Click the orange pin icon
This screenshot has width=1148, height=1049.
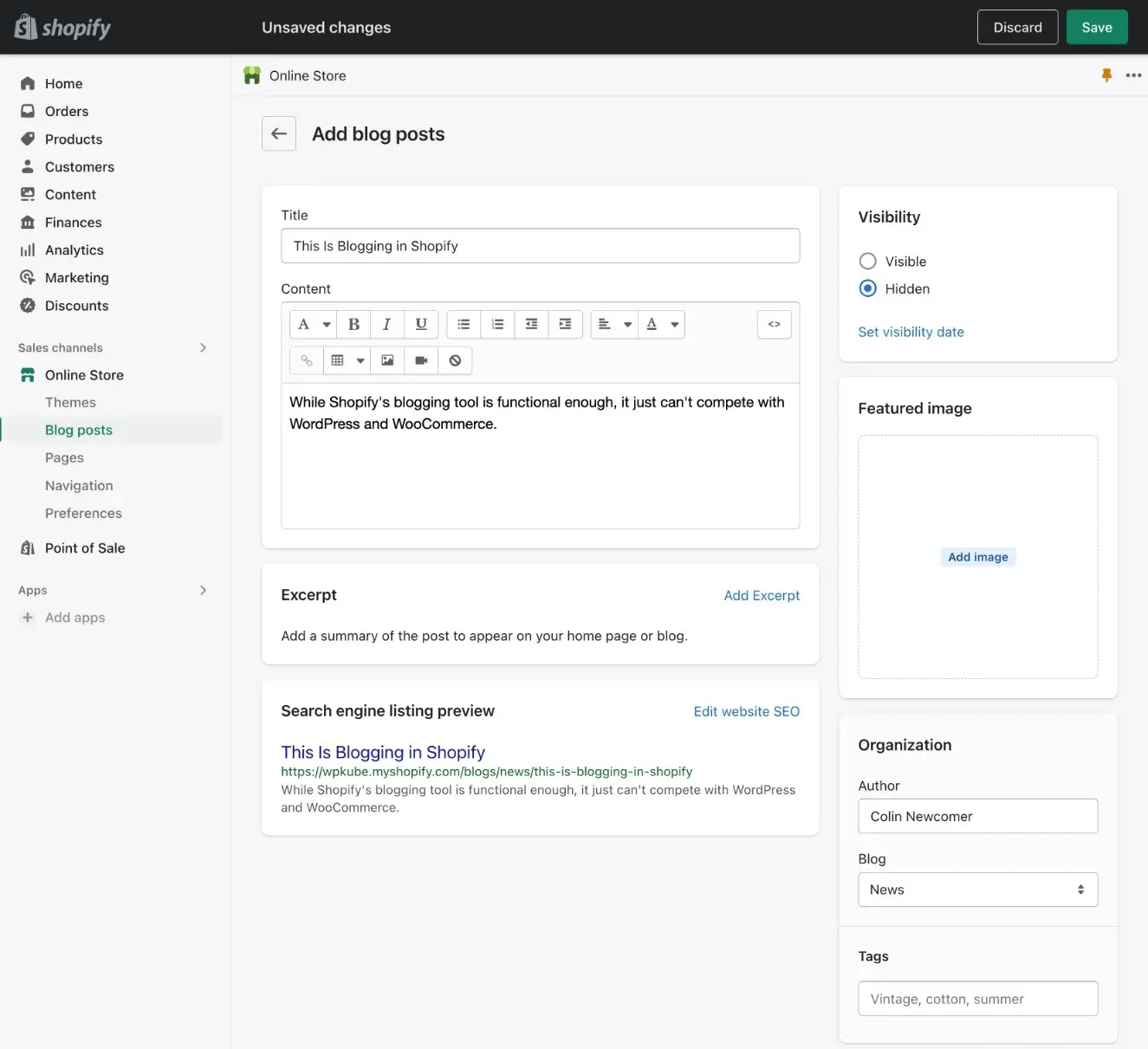click(x=1106, y=75)
